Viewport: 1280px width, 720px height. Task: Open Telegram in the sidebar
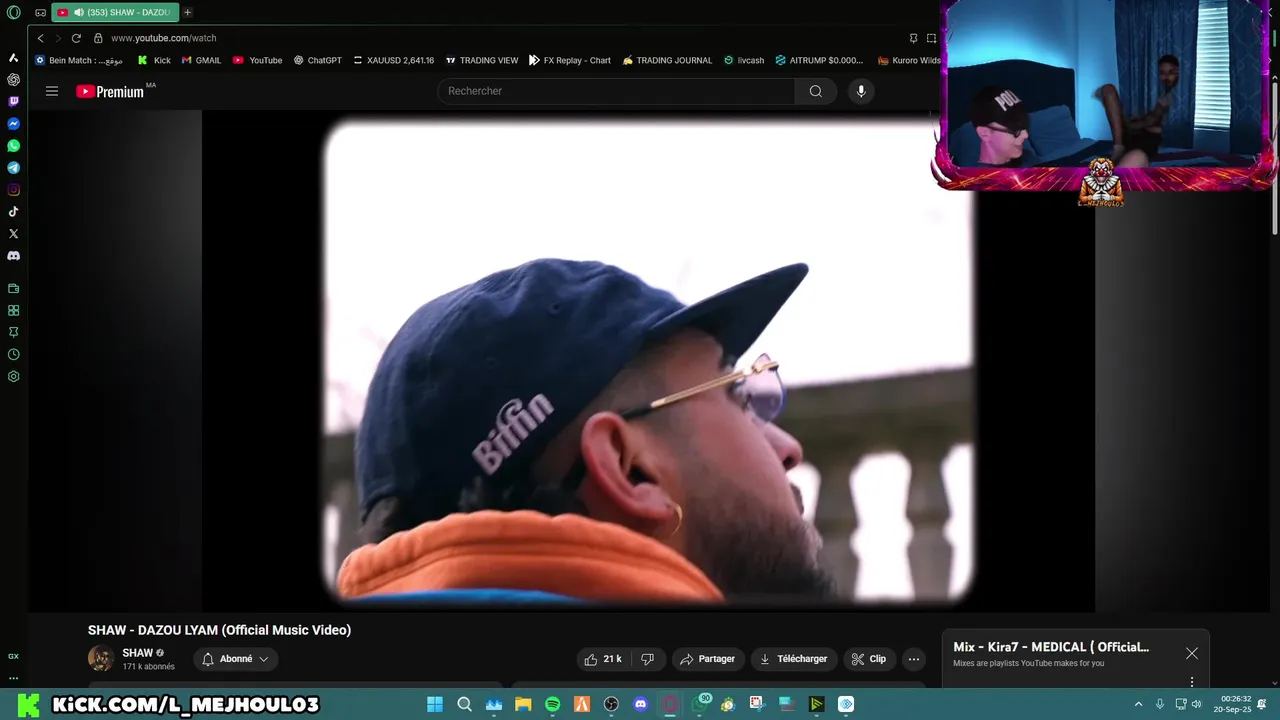13,168
